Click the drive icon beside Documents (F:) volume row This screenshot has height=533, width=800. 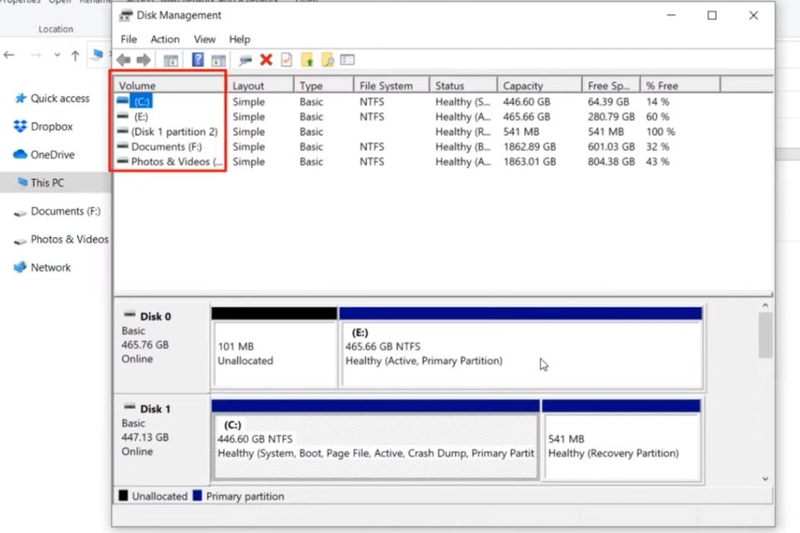122,146
